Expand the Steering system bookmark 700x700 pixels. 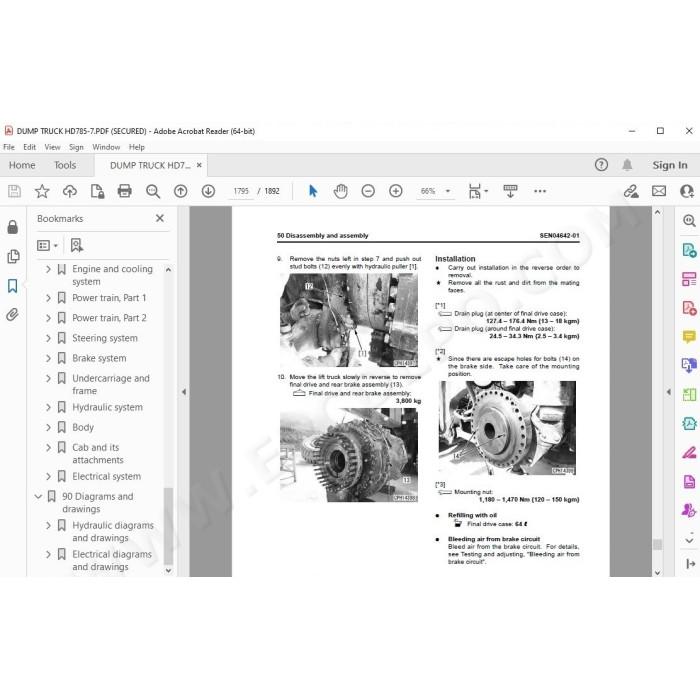coord(48,338)
